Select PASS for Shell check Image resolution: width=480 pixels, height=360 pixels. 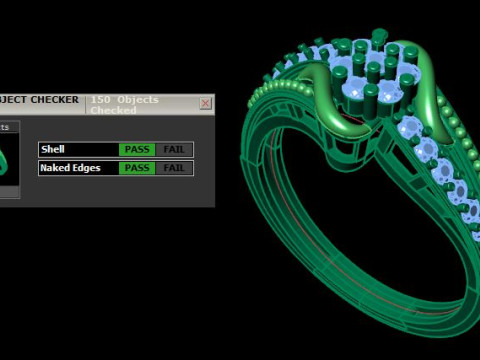click(137, 150)
